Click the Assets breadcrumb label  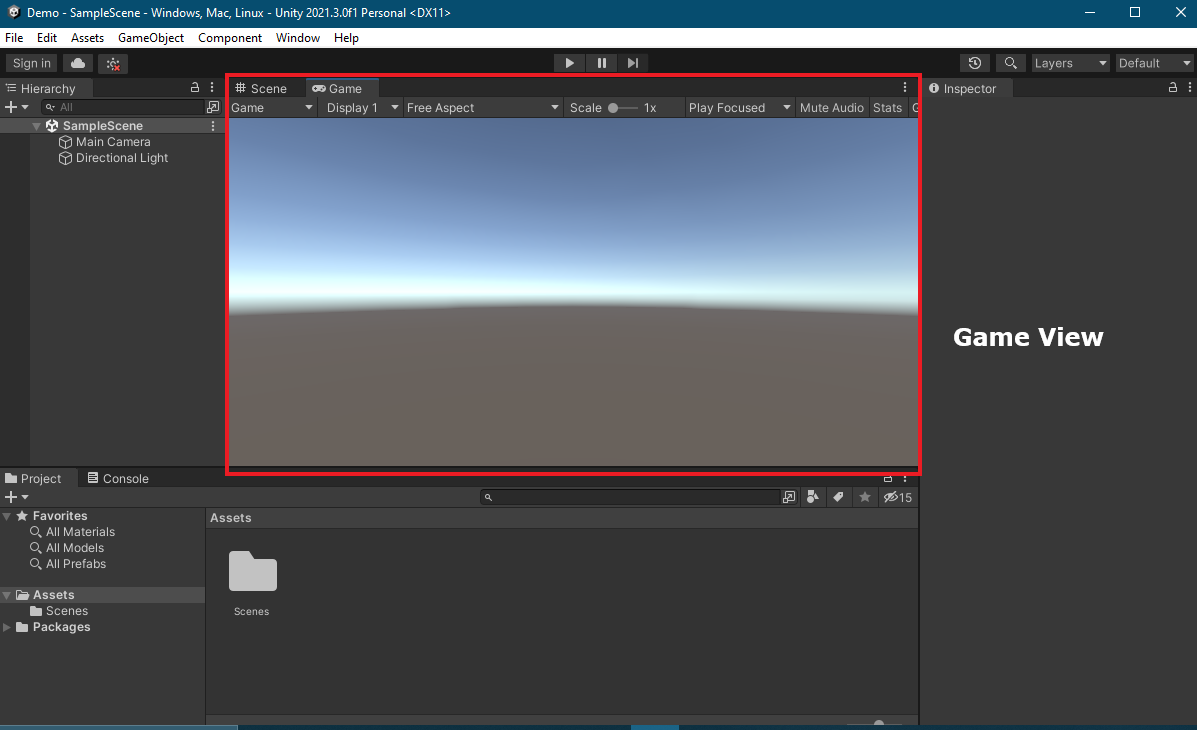(231, 518)
